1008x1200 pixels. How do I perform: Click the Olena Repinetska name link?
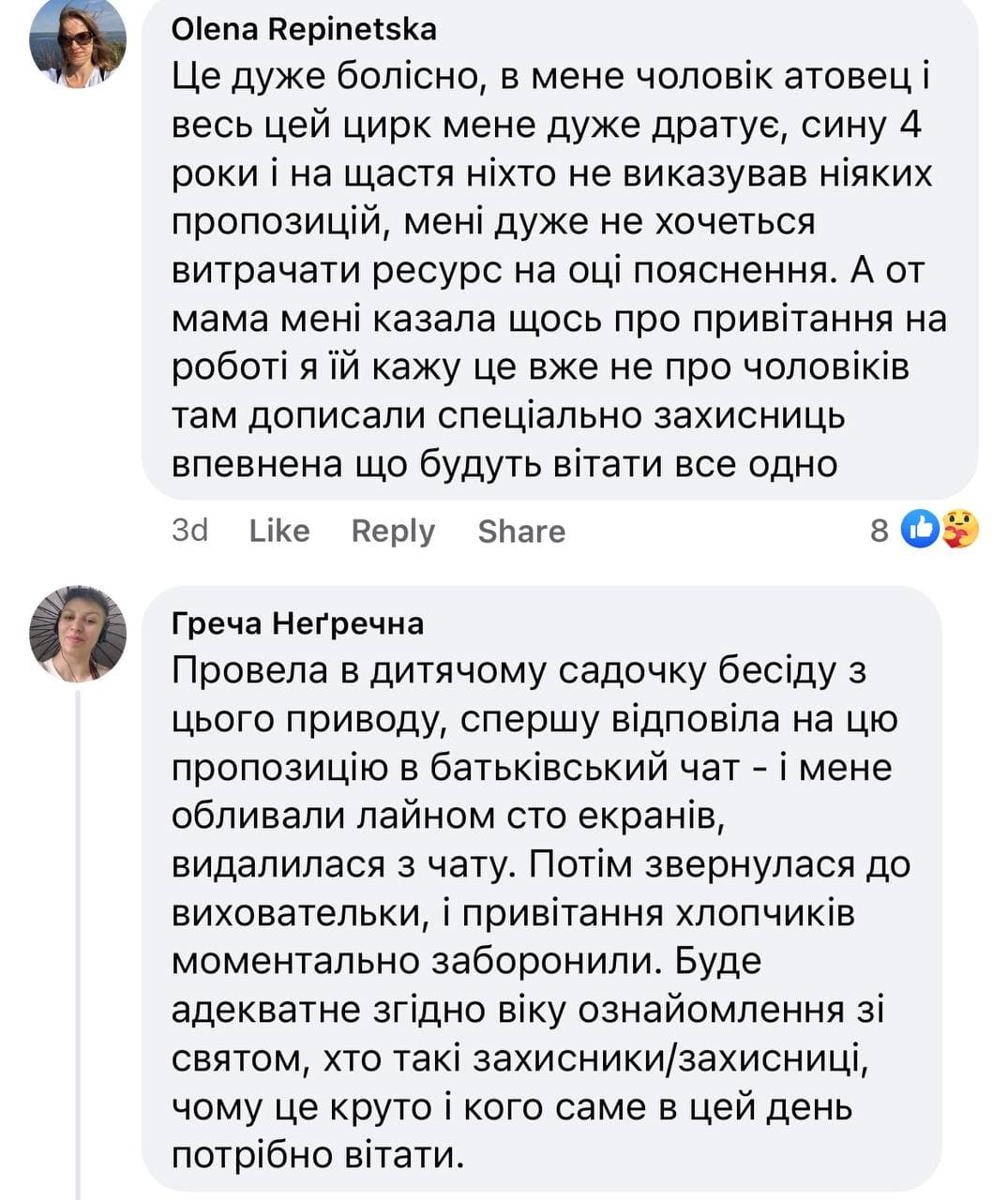click(x=304, y=29)
